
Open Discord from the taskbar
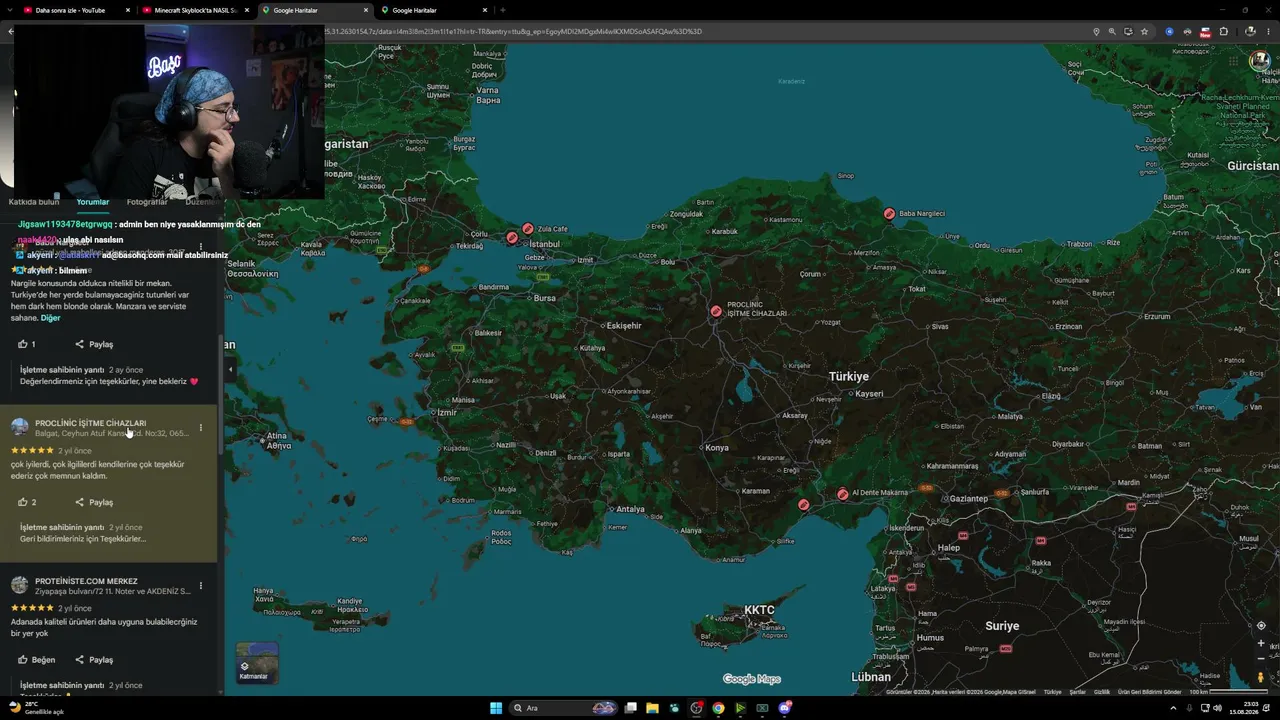click(x=785, y=708)
